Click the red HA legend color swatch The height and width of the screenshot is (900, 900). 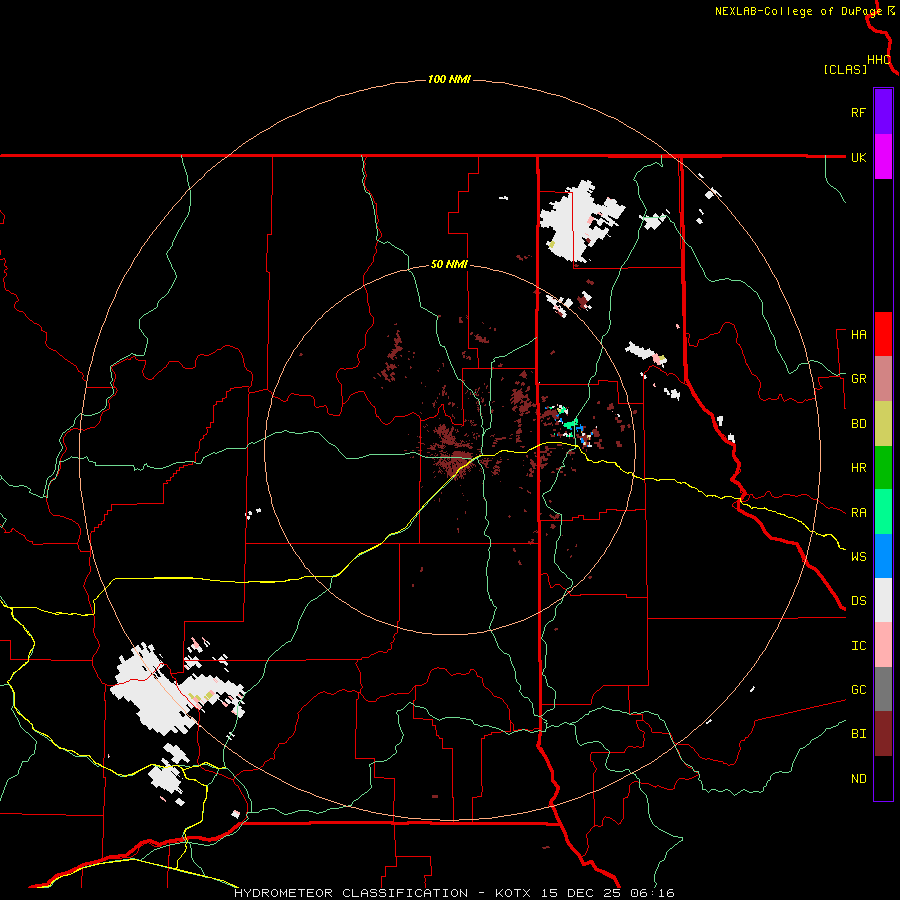pyautogui.click(x=883, y=334)
